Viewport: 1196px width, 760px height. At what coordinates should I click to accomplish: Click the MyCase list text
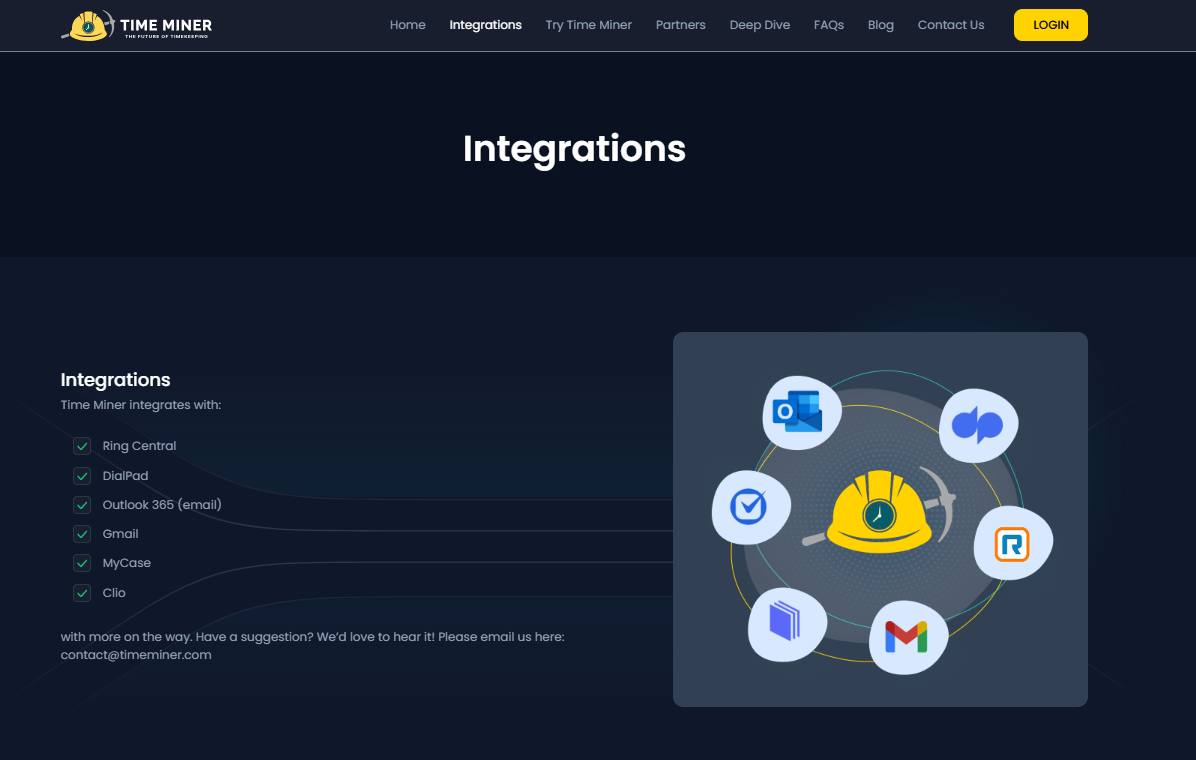coord(127,563)
